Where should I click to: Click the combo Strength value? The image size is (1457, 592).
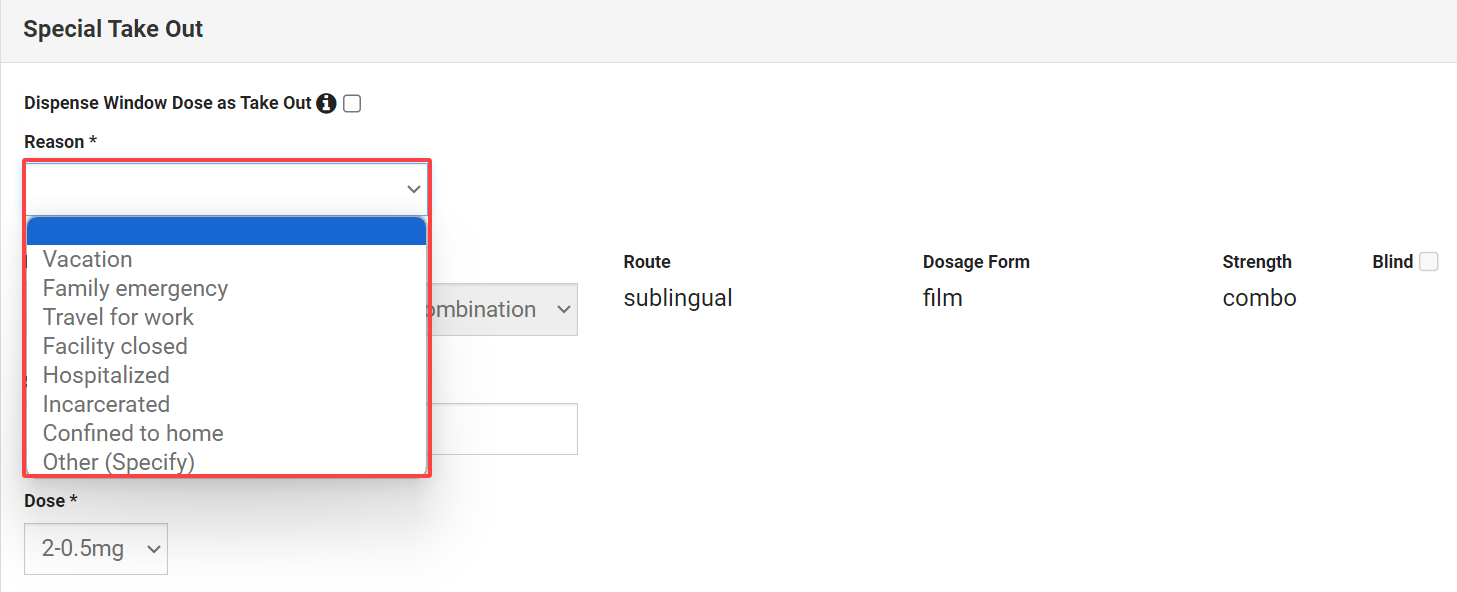pyautogui.click(x=1259, y=298)
